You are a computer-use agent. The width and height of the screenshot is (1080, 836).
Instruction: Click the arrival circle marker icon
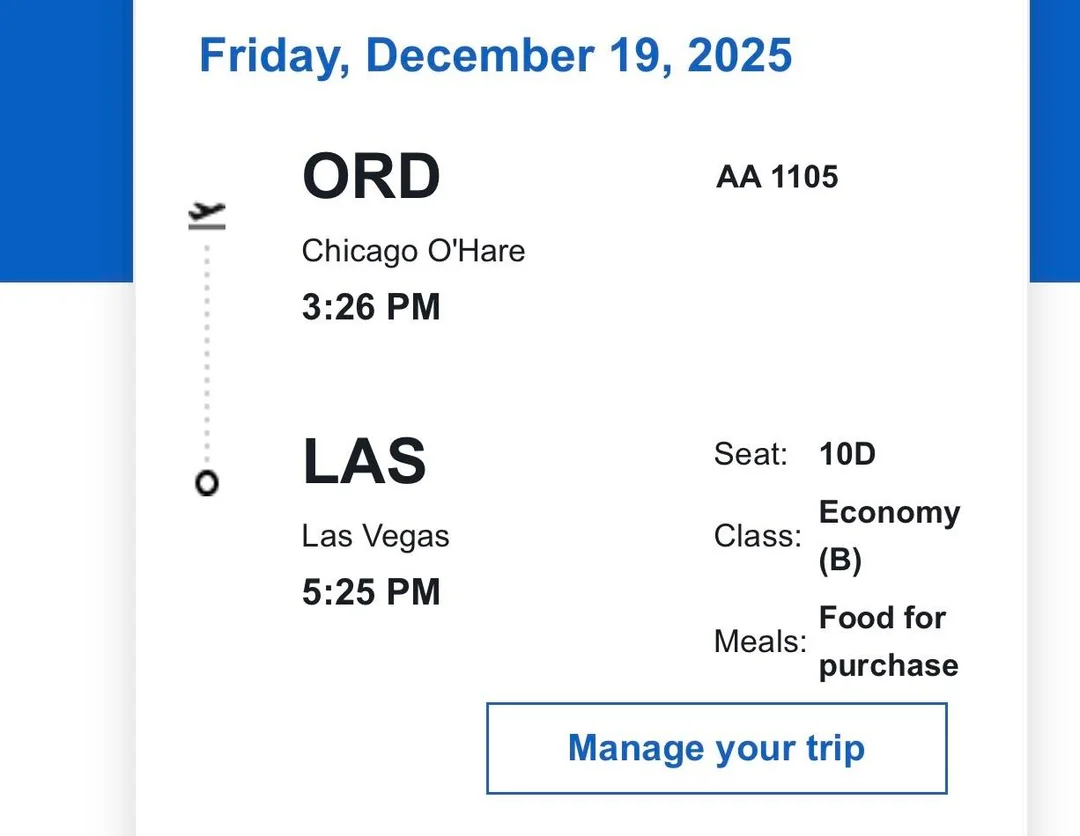[207, 483]
